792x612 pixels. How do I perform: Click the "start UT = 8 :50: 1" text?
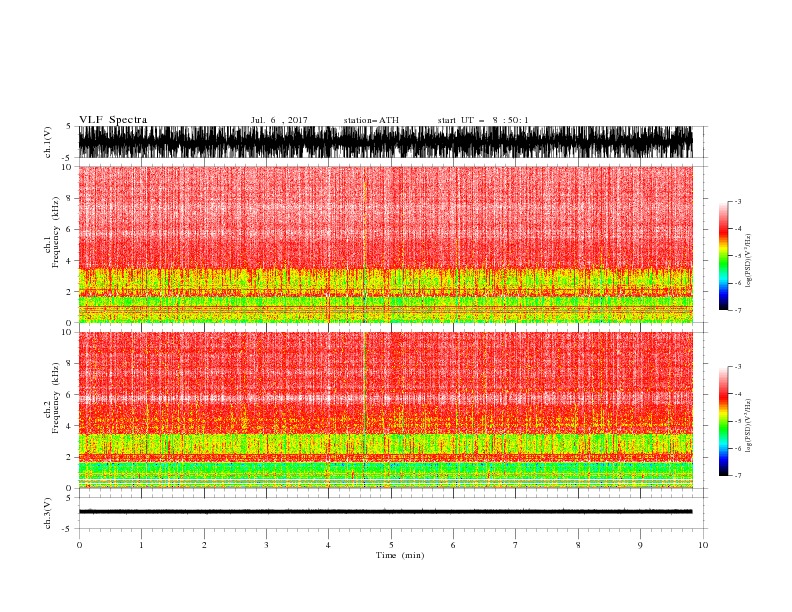(x=483, y=120)
